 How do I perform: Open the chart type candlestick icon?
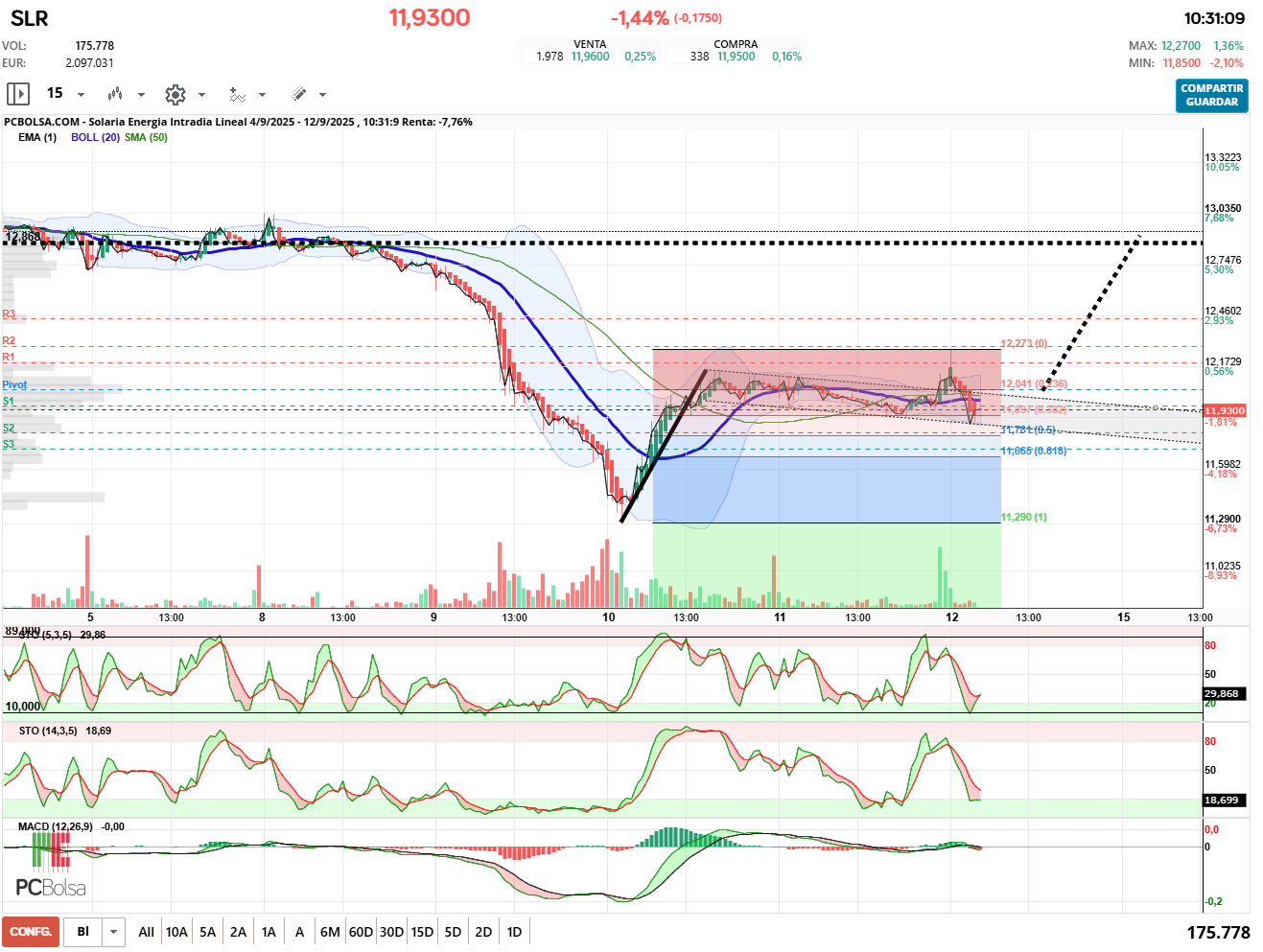coord(115,94)
